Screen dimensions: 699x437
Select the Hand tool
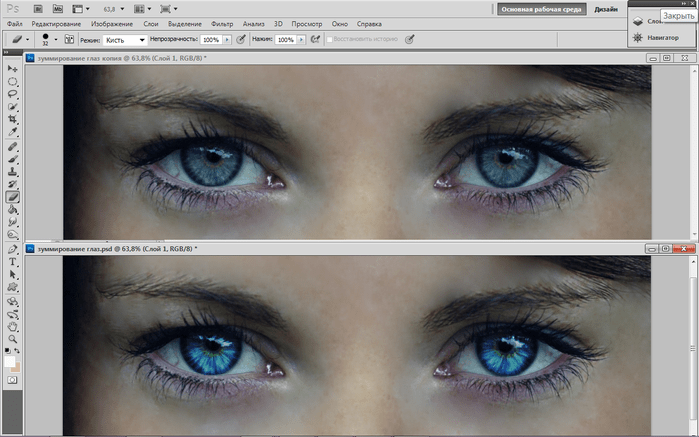(12, 327)
